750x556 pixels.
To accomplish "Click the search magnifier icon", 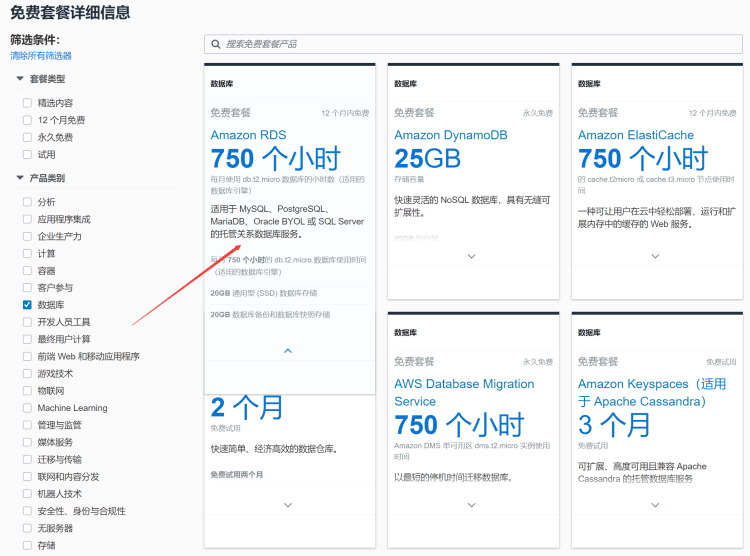I will [x=215, y=45].
